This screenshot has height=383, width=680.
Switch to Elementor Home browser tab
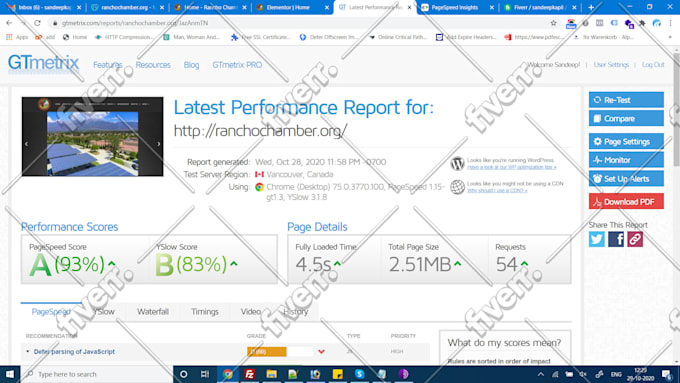[291, 7]
